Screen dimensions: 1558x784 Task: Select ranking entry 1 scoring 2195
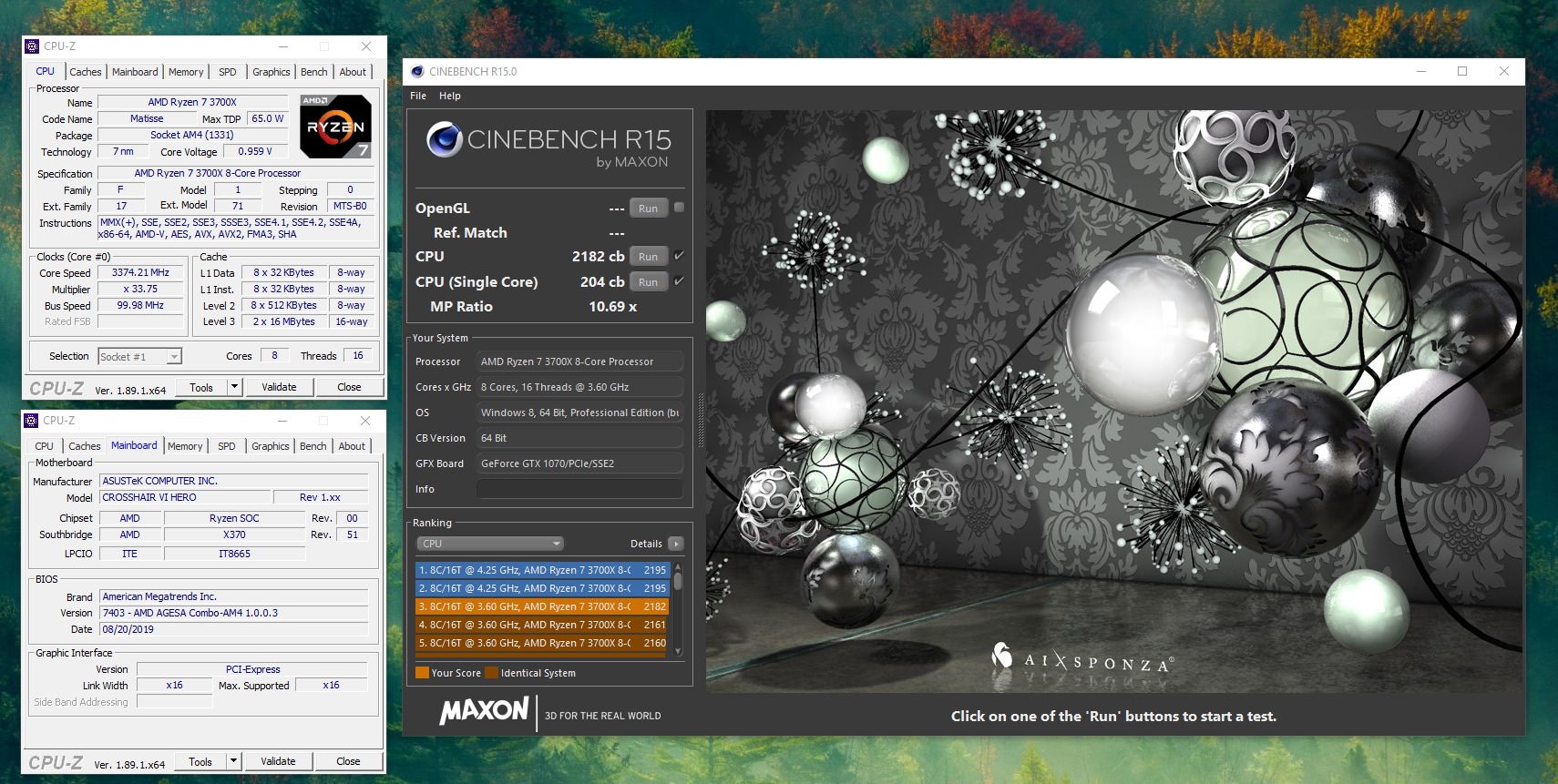coord(543,570)
